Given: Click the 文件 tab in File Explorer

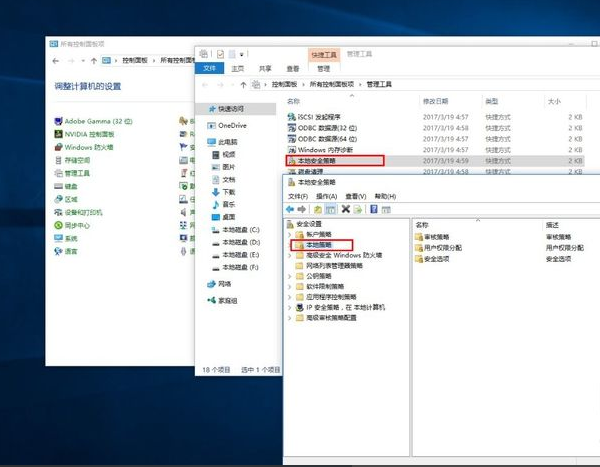Looking at the screenshot, I should pyautogui.click(x=210, y=68).
